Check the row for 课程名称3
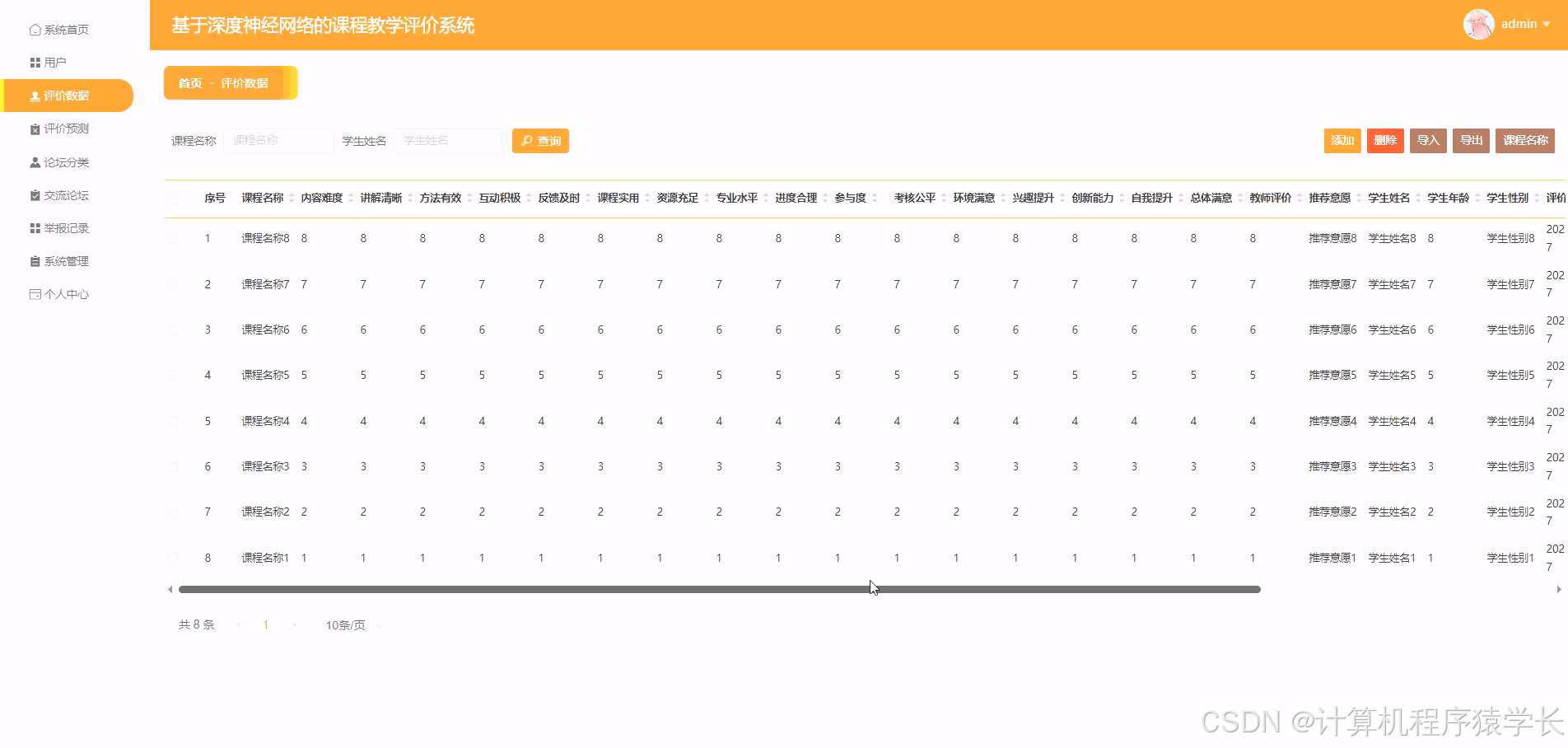The height and width of the screenshot is (748, 1568). (x=173, y=466)
